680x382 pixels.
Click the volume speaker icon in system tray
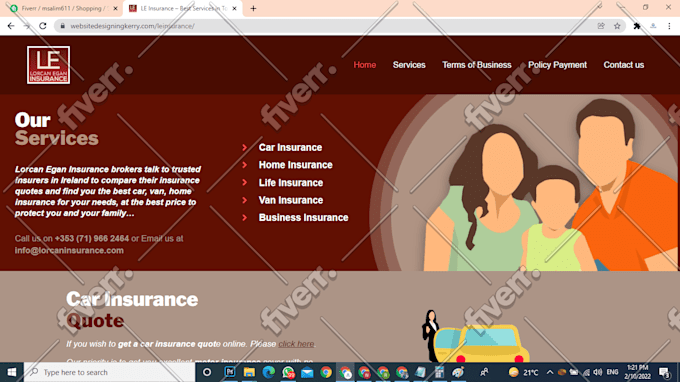[x=598, y=372]
